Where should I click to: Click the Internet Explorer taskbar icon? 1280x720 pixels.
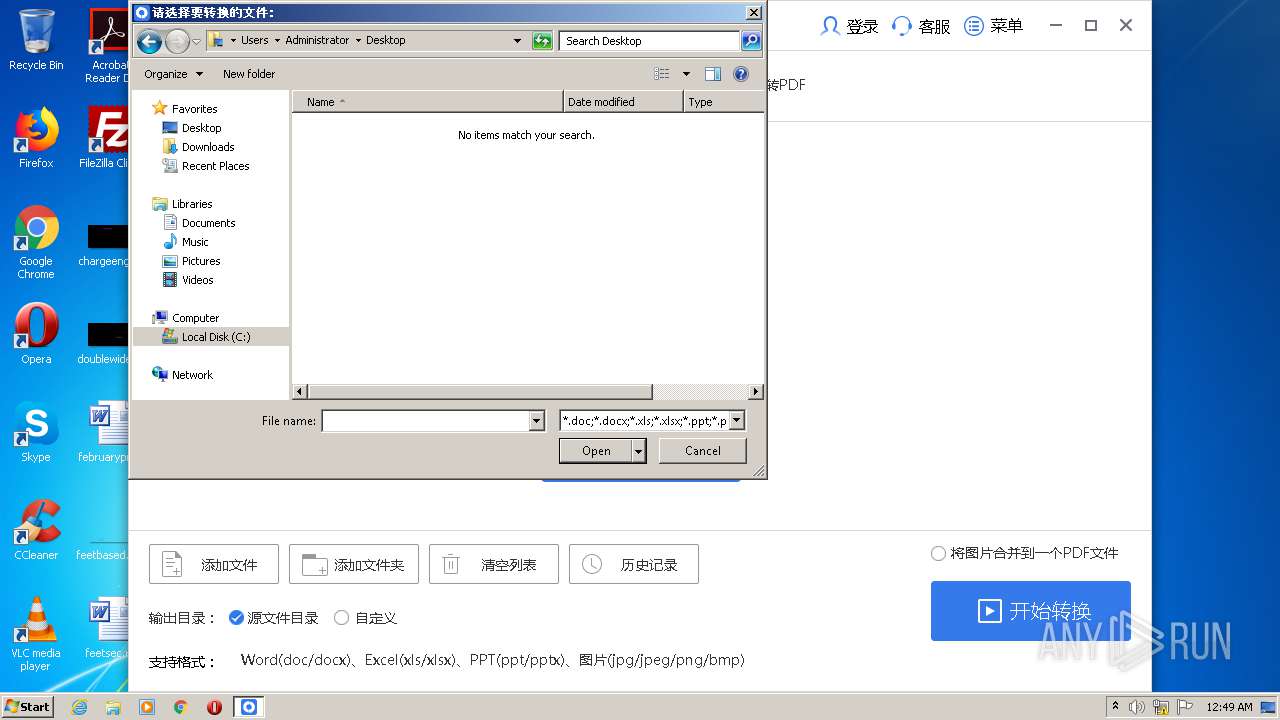(x=80, y=707)
